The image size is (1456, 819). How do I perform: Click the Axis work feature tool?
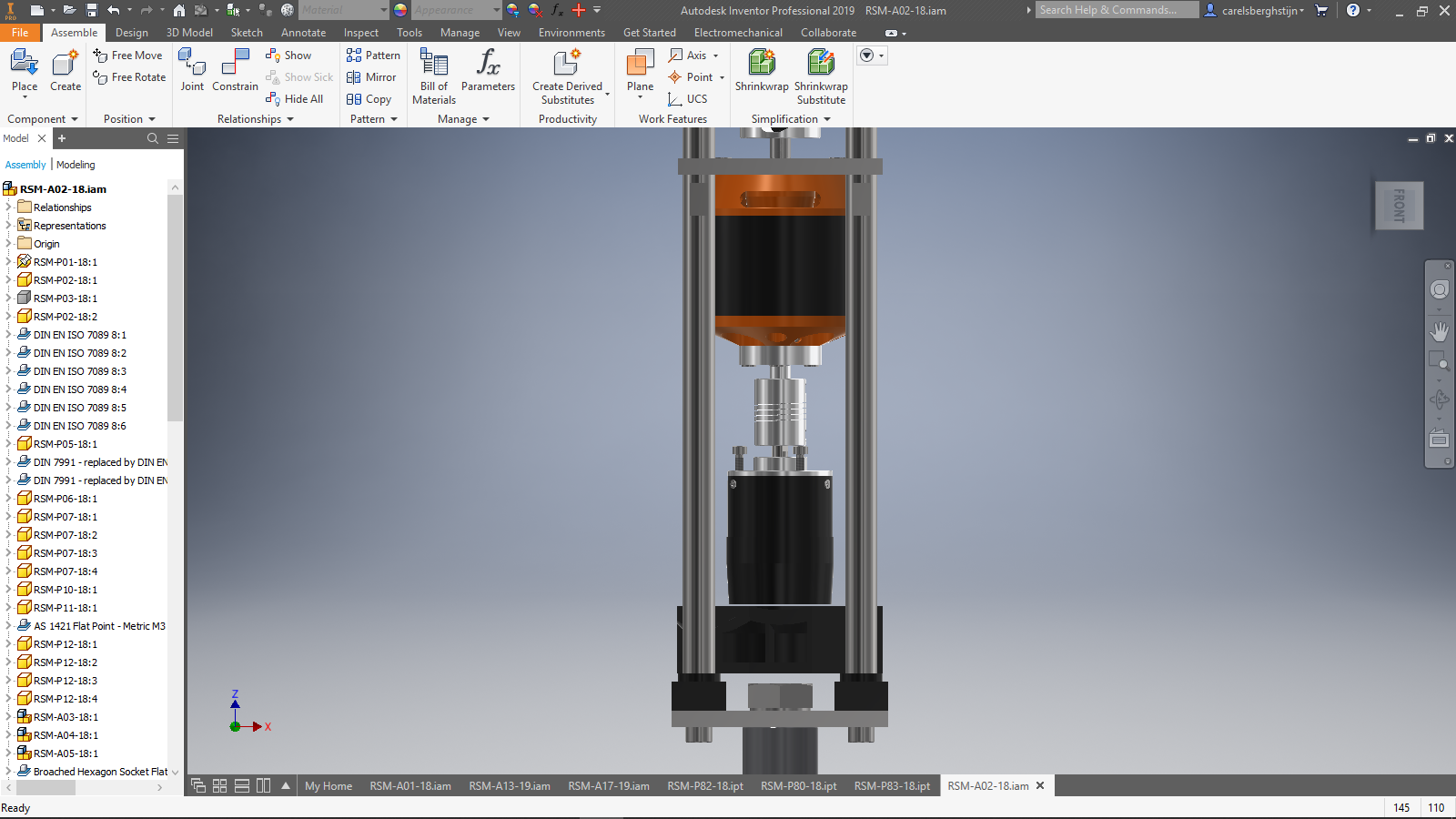pos(693,56)
